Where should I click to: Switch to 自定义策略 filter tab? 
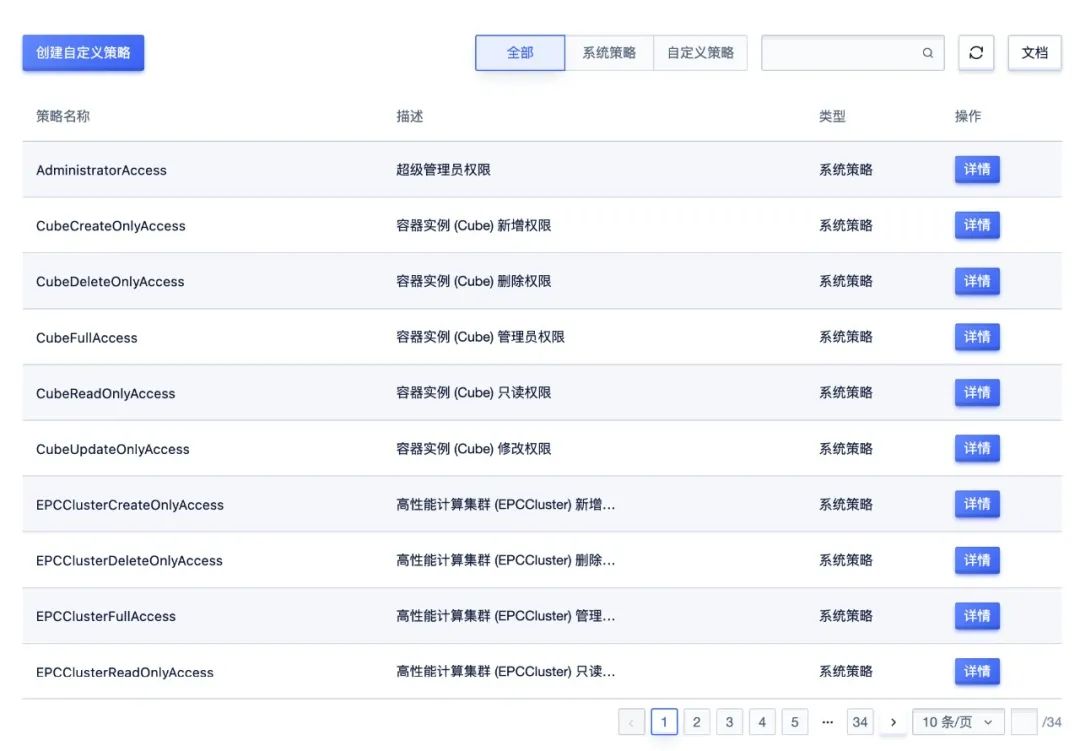coord(700,53)
